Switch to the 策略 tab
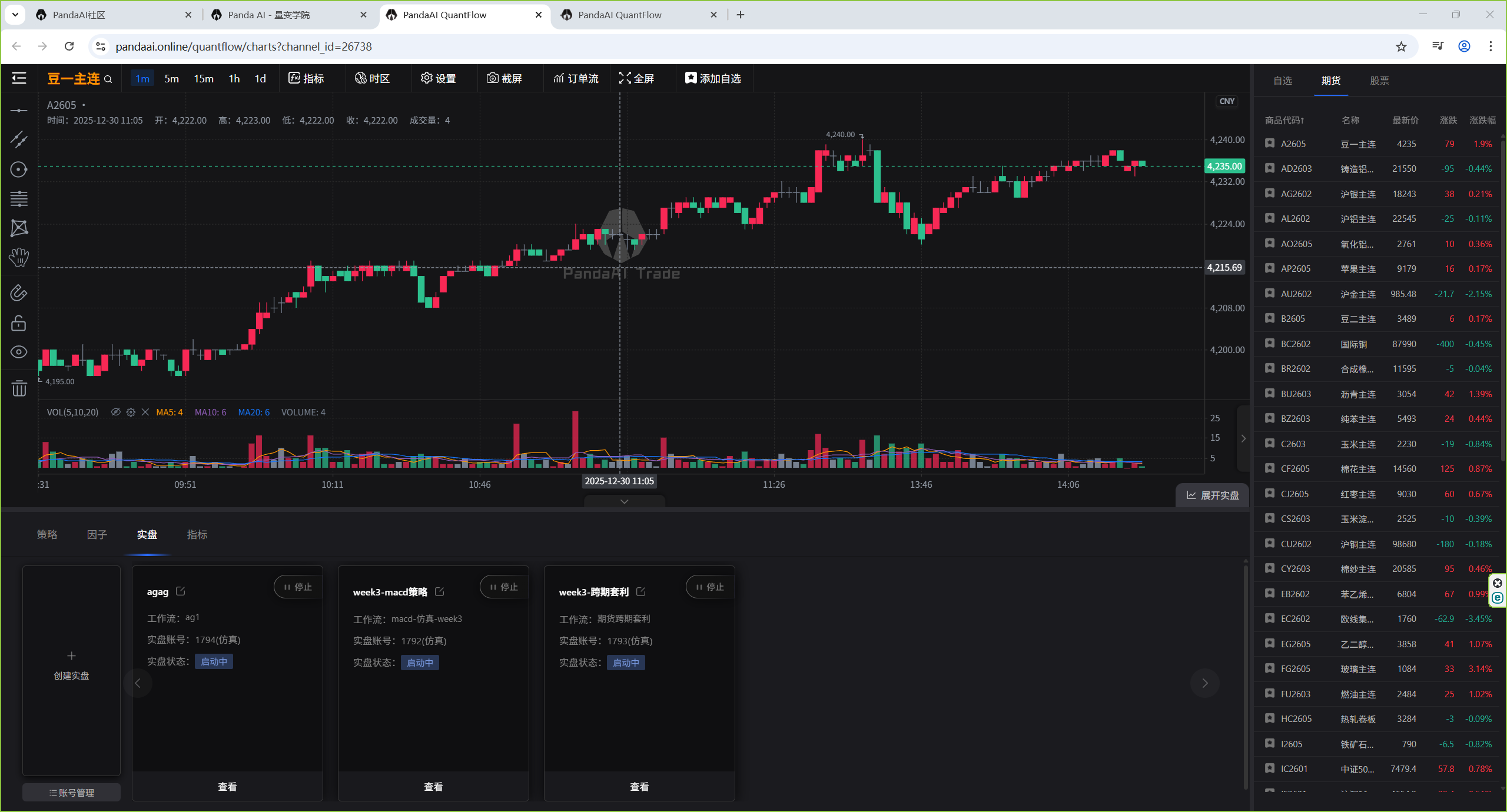 47,534
